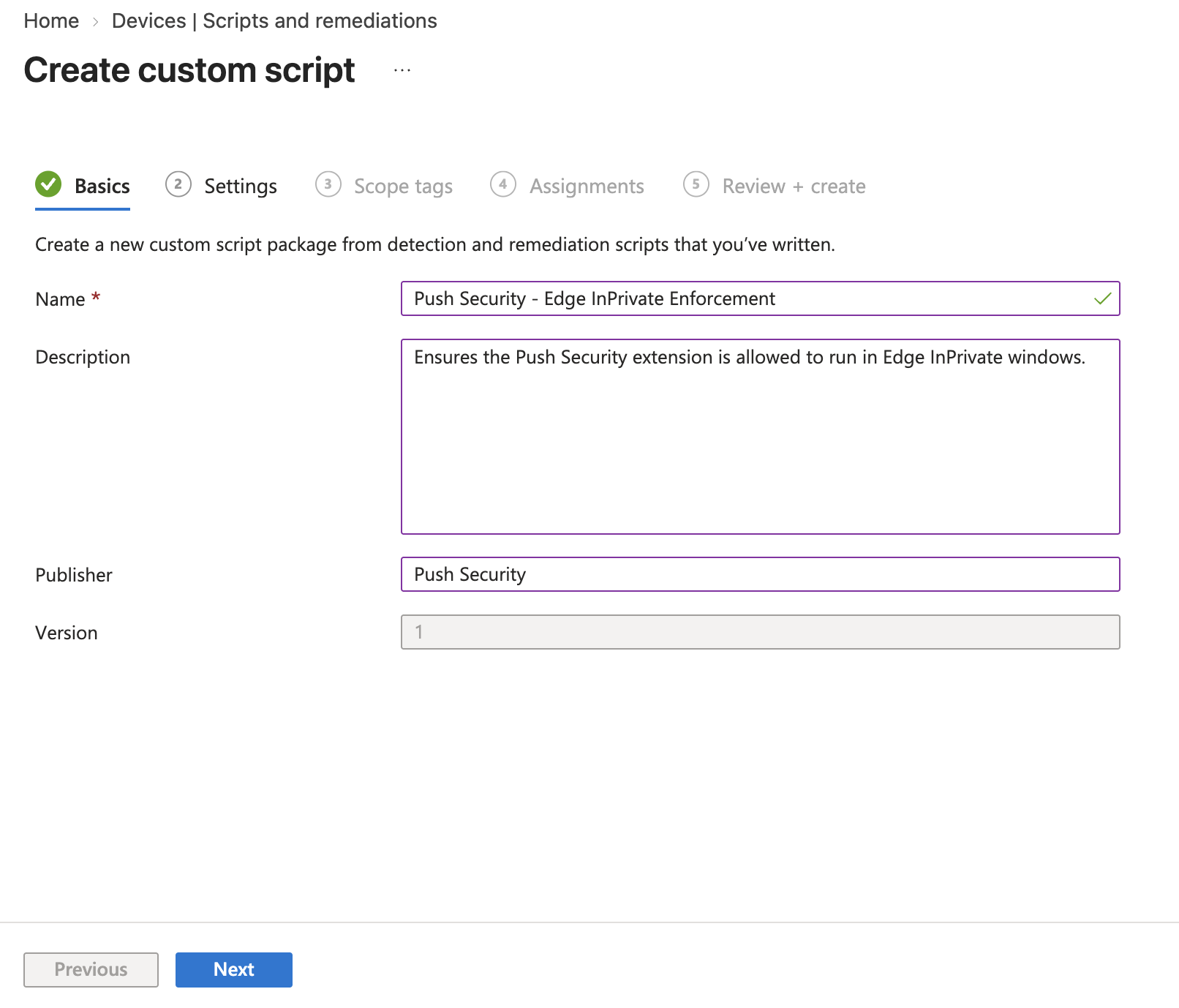This screenshot has height=1008, width=1179.
Task: Click the Previous button
Action: 91,970
